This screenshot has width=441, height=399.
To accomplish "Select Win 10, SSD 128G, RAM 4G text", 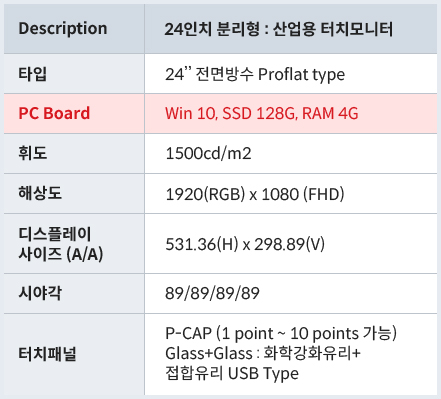I will click(262, 113).
